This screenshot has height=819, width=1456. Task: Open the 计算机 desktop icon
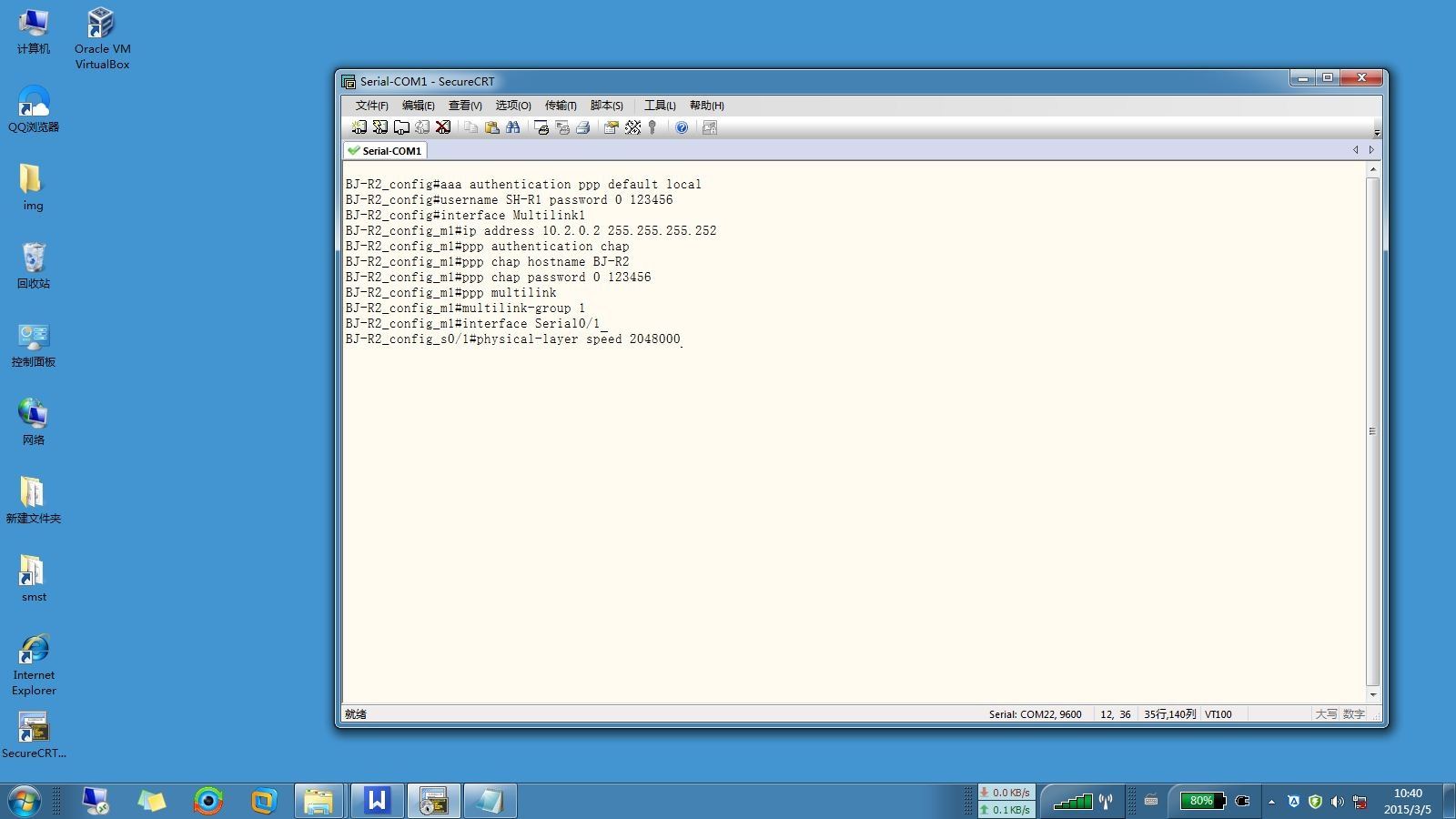point(34,32)
